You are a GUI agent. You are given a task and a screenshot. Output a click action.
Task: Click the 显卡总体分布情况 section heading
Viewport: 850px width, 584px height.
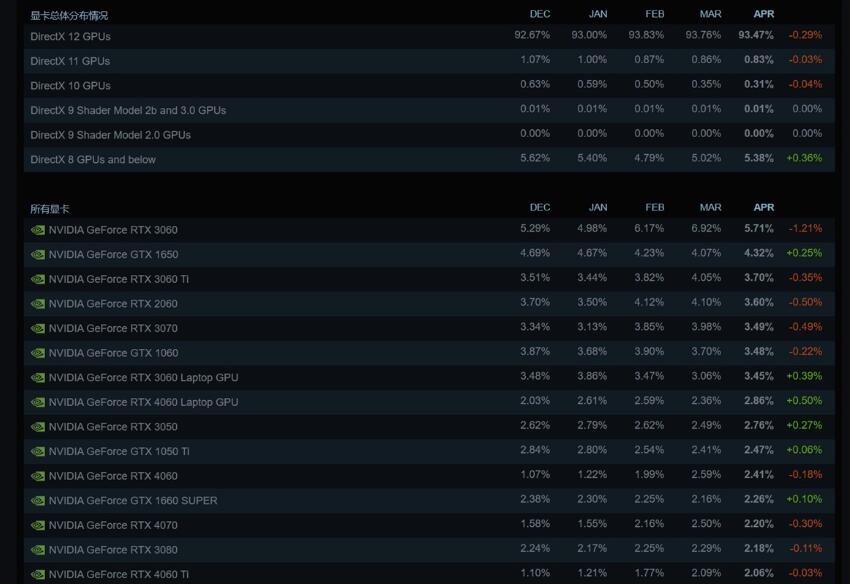click(x=69, y=16)
